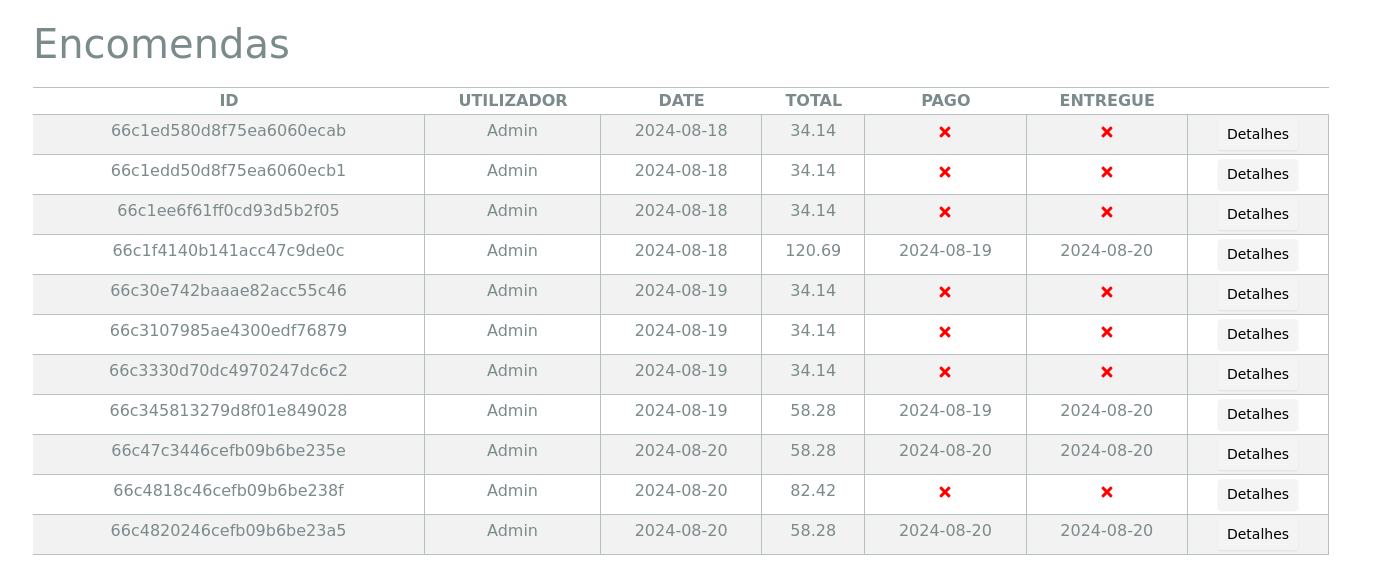Click the ID column header
Viewport: 1399px width, 588px height.
click(x=229, y=101)
